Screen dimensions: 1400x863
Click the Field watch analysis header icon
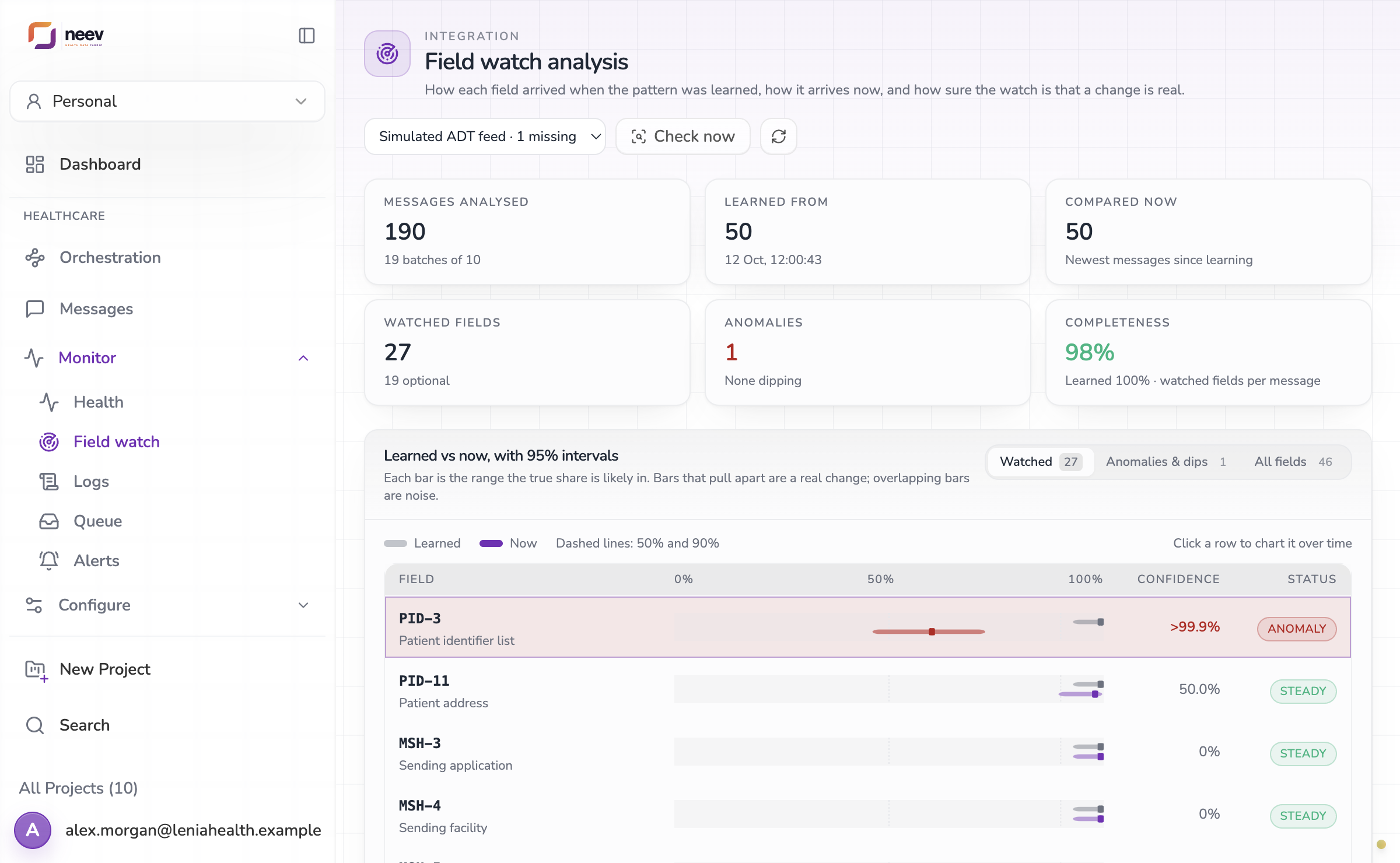(x=387, y=54)
